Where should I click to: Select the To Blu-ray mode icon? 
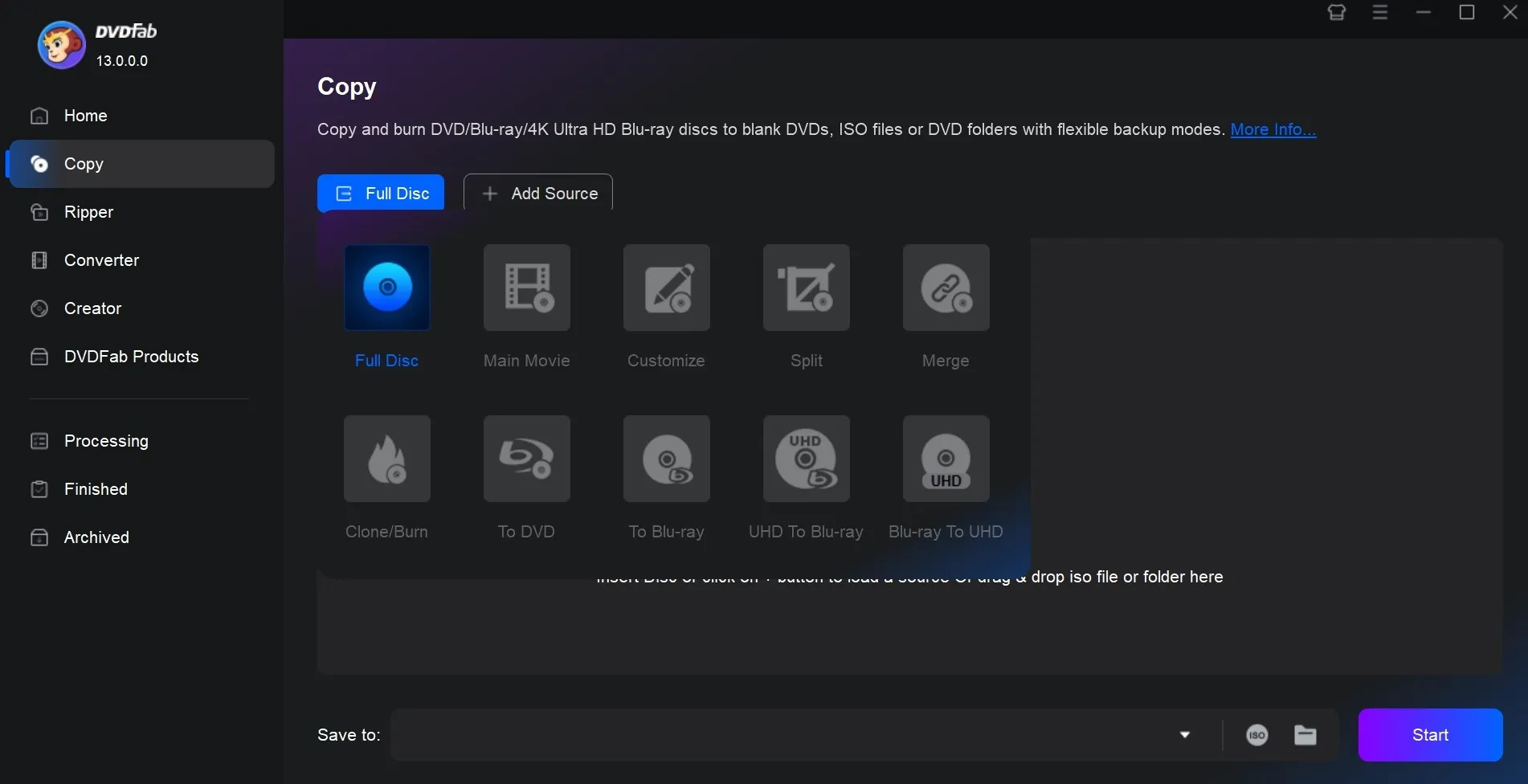(666, 459)
